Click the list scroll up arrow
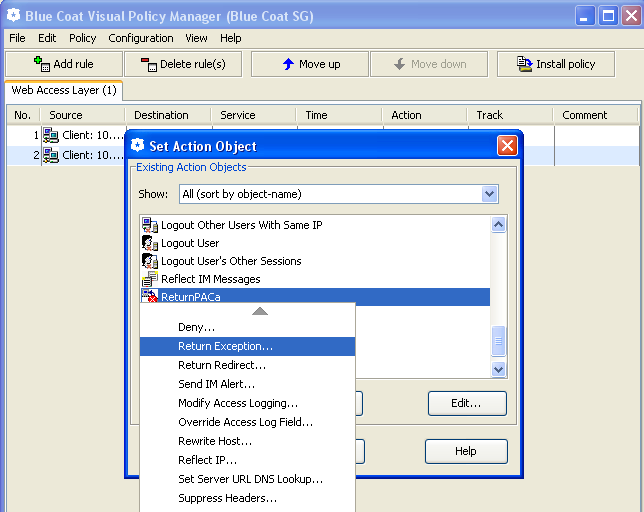The height and width of the screenshot is (512, 644). [498, 224]
